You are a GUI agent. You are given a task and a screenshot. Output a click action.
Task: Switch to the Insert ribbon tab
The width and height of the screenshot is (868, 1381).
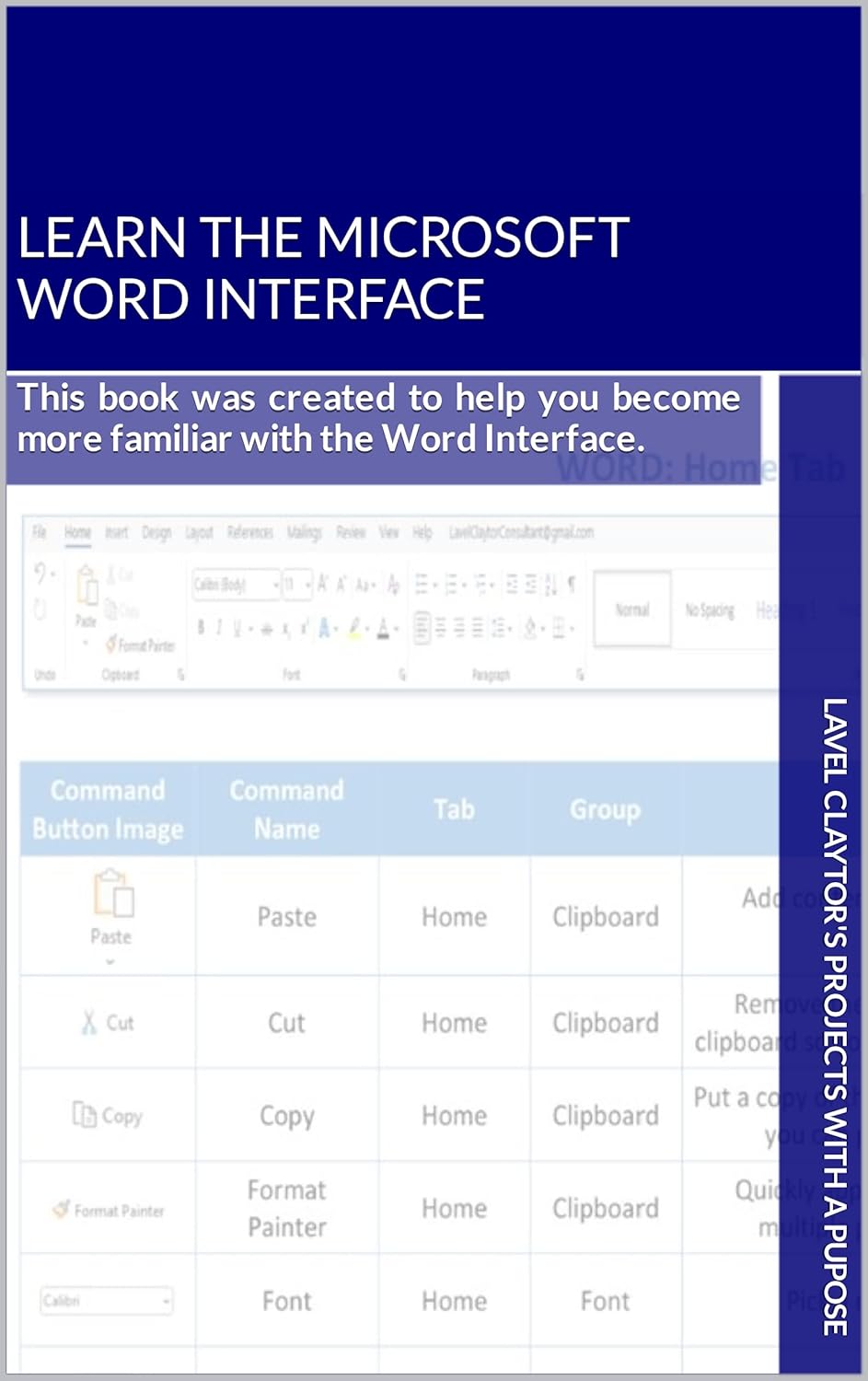(x=116, y=531)
